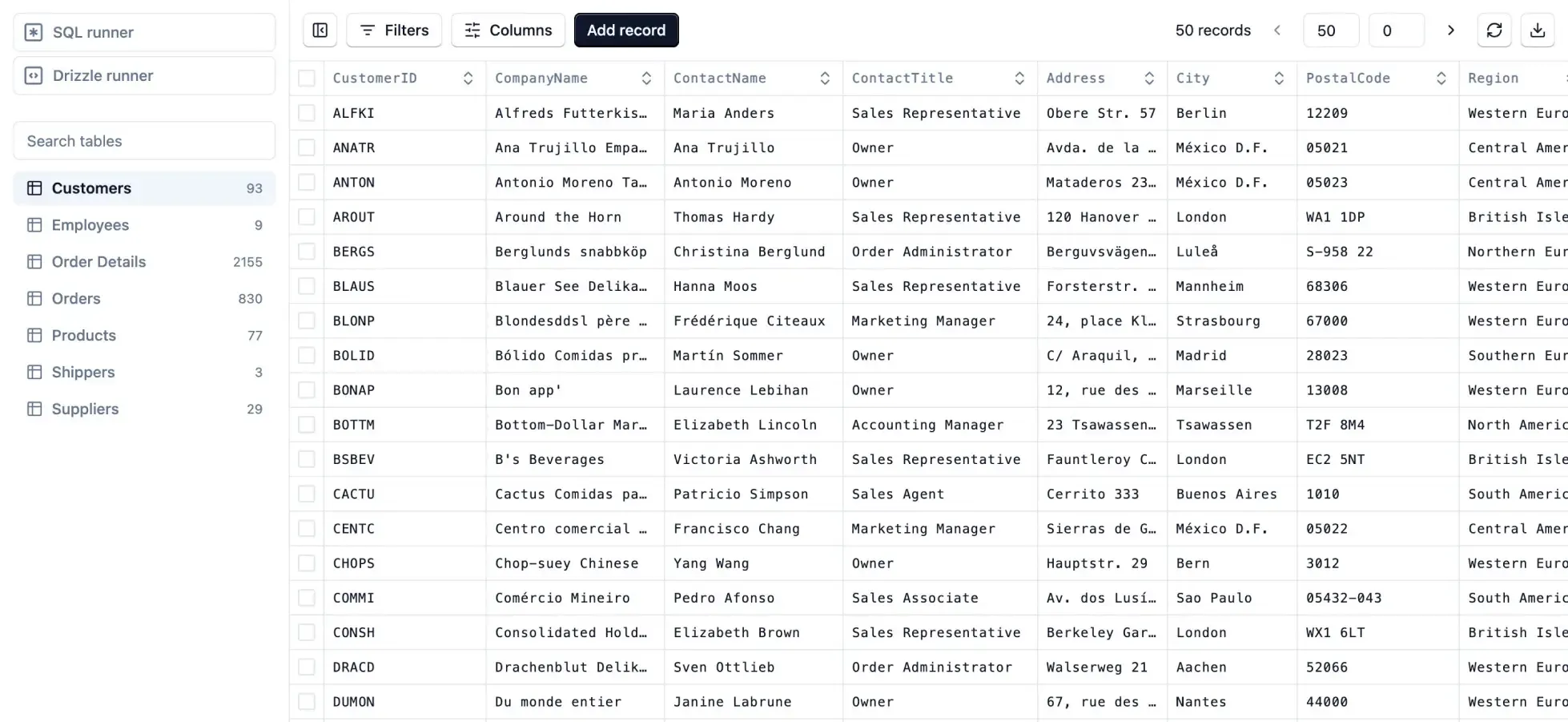Select all rows with the header checkbox
The height and width of the screenshot is (722, 1568).
(307, 78)
